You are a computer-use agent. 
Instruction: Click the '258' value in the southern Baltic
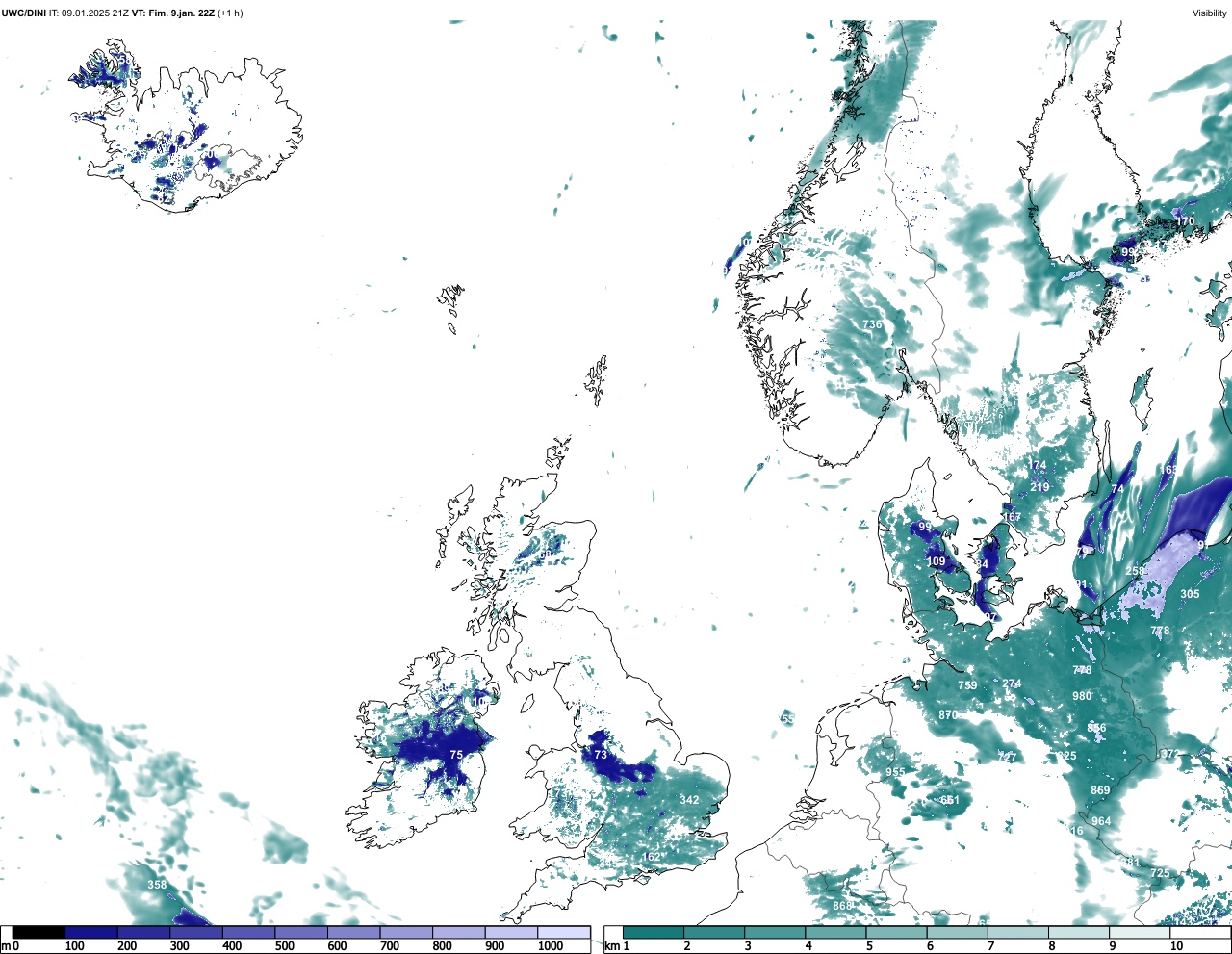[1136, 571]
